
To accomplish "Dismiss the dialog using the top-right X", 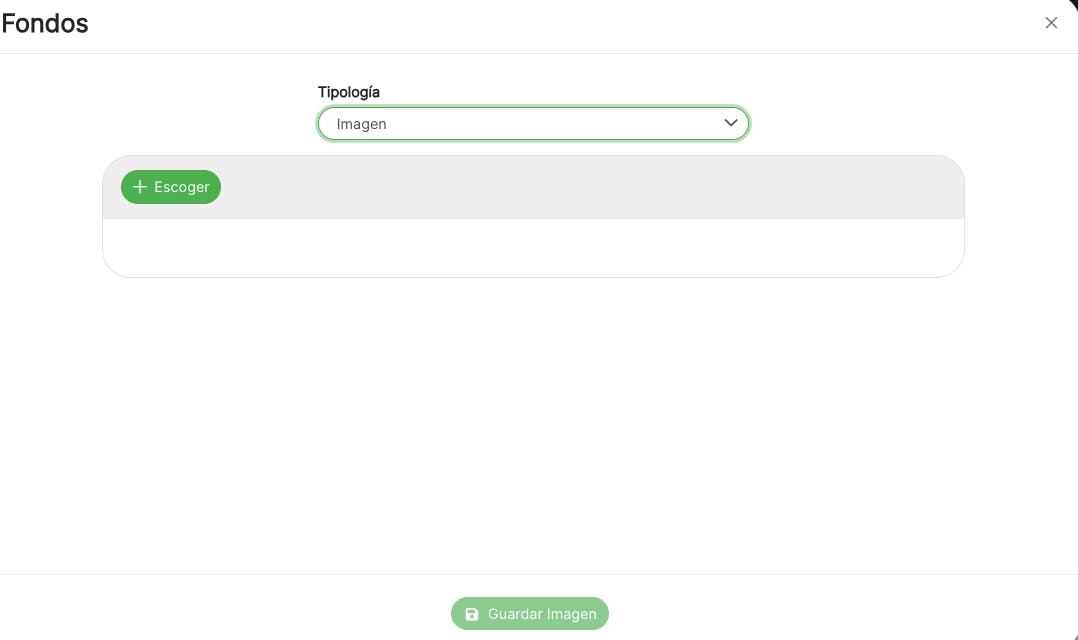I will pyautogui.click(x=1051, y=23).
